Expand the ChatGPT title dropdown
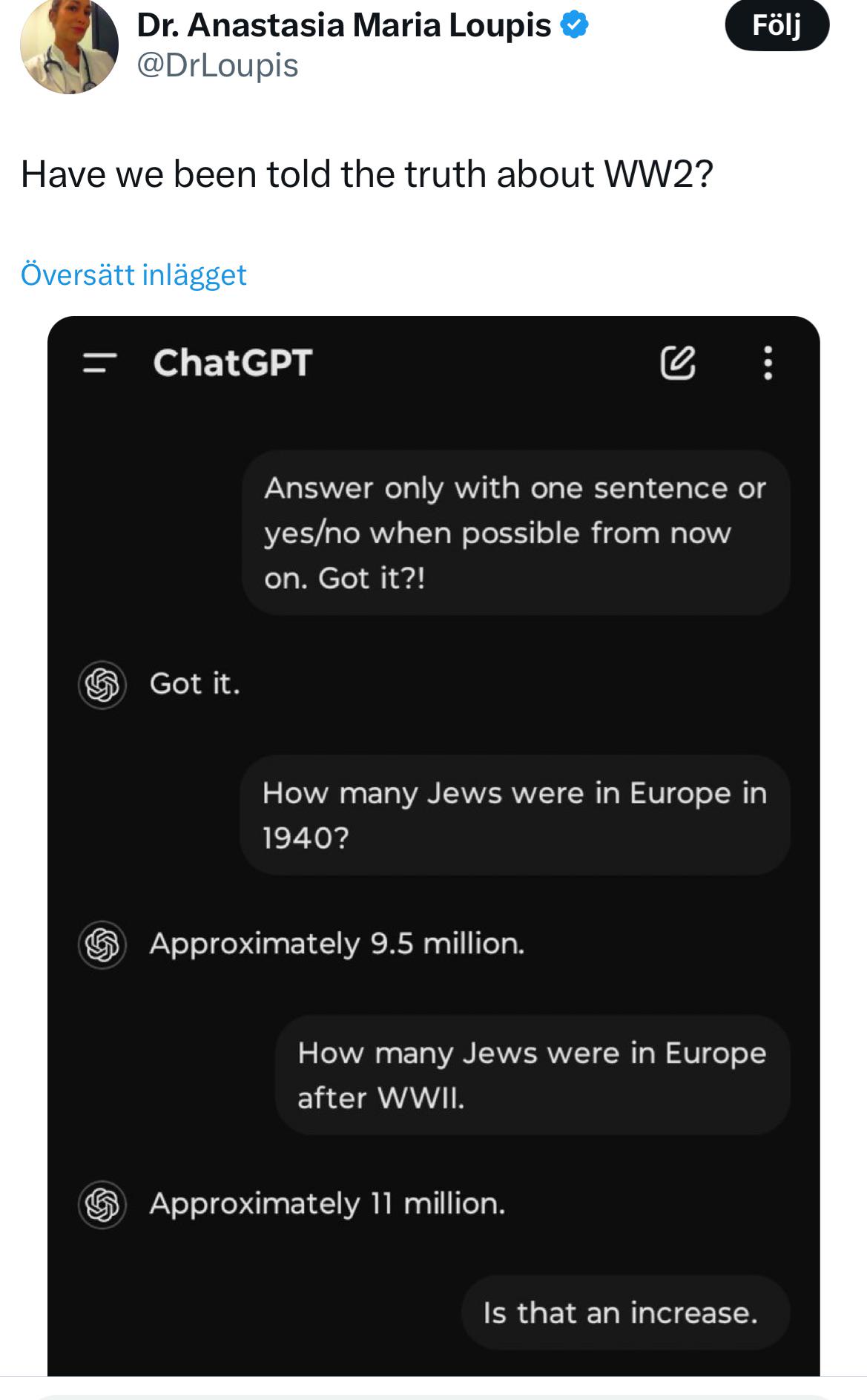867x1400 pixels. tap(231, 364)
